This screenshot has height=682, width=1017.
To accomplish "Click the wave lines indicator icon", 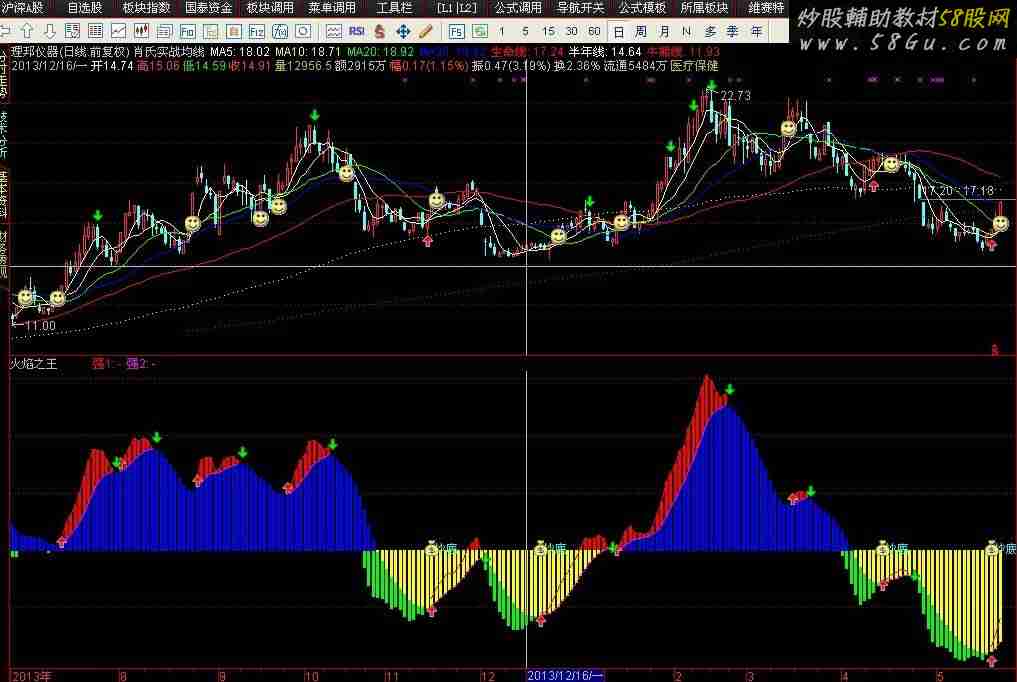I will pos(333,30).
